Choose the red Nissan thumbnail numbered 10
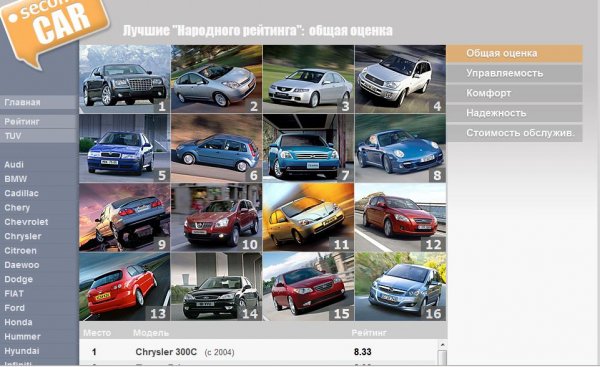 (217, 217)
